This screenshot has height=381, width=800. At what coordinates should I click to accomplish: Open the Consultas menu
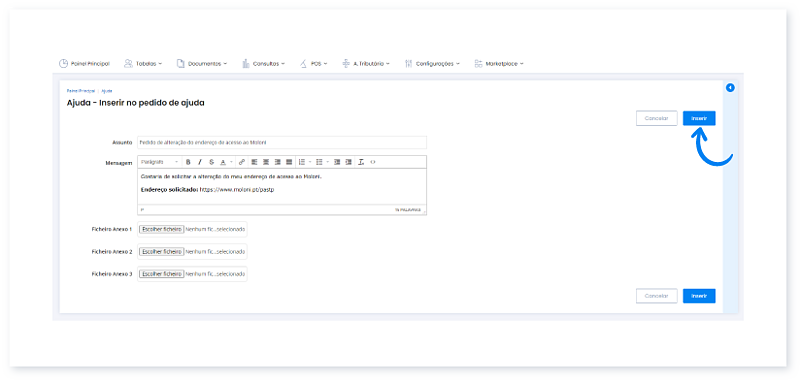(x=263, y=64)
